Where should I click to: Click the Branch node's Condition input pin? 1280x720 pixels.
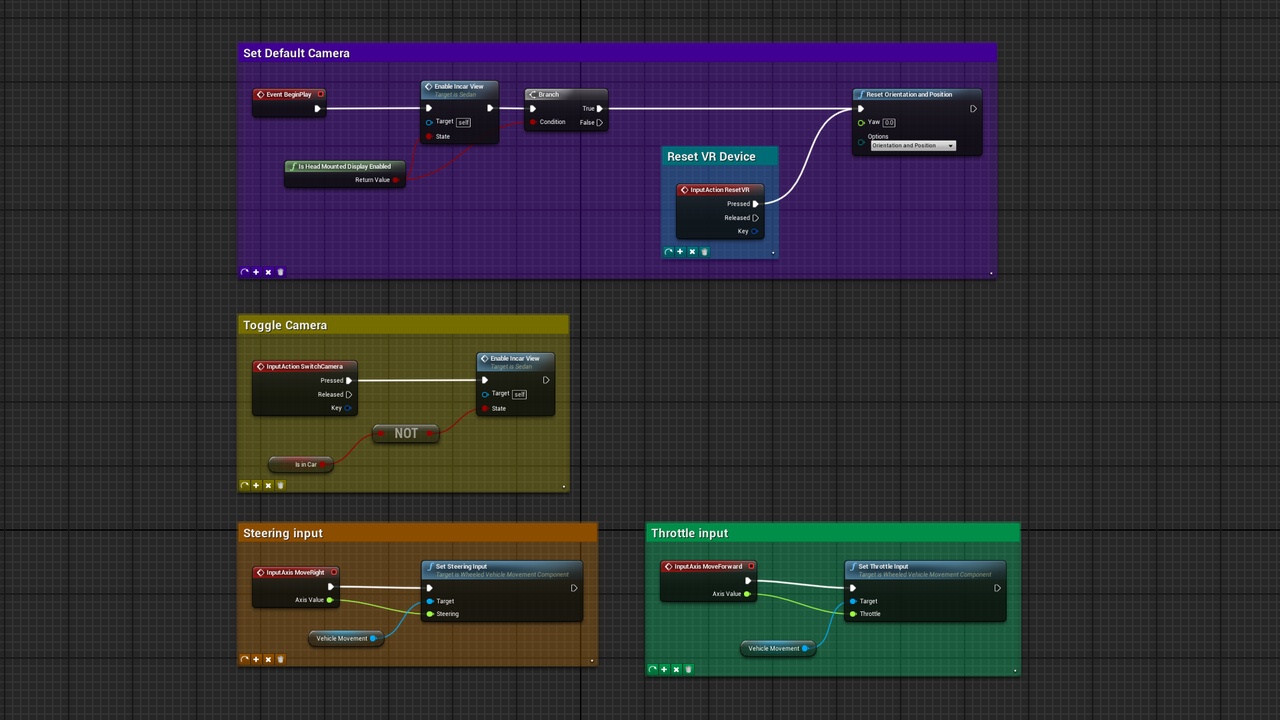pyautogui.click(x=533, y=122)
